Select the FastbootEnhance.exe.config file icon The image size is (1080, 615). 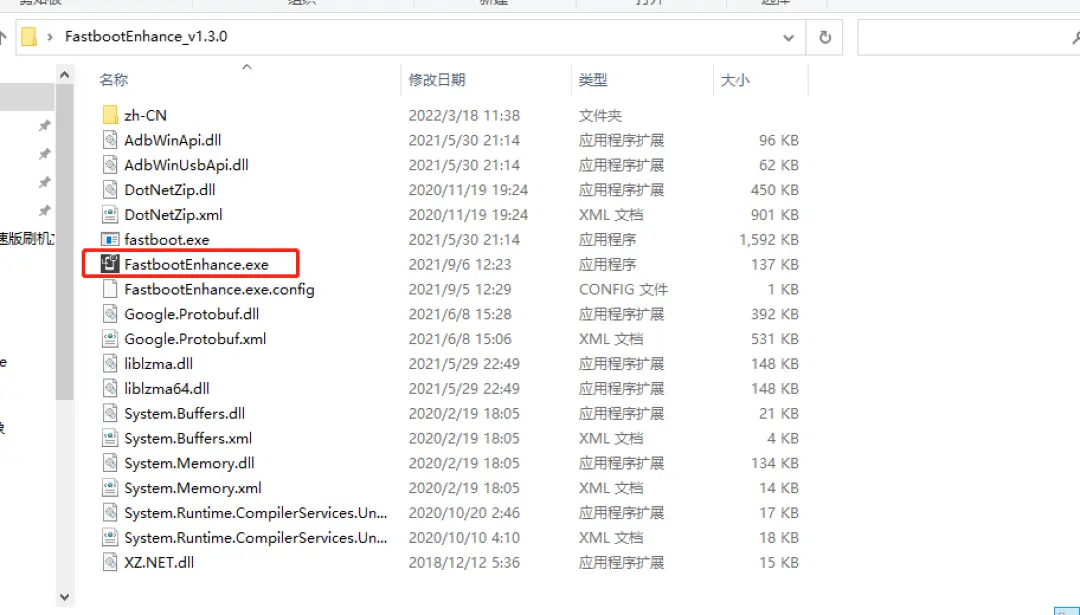click(x=110, y=289)
